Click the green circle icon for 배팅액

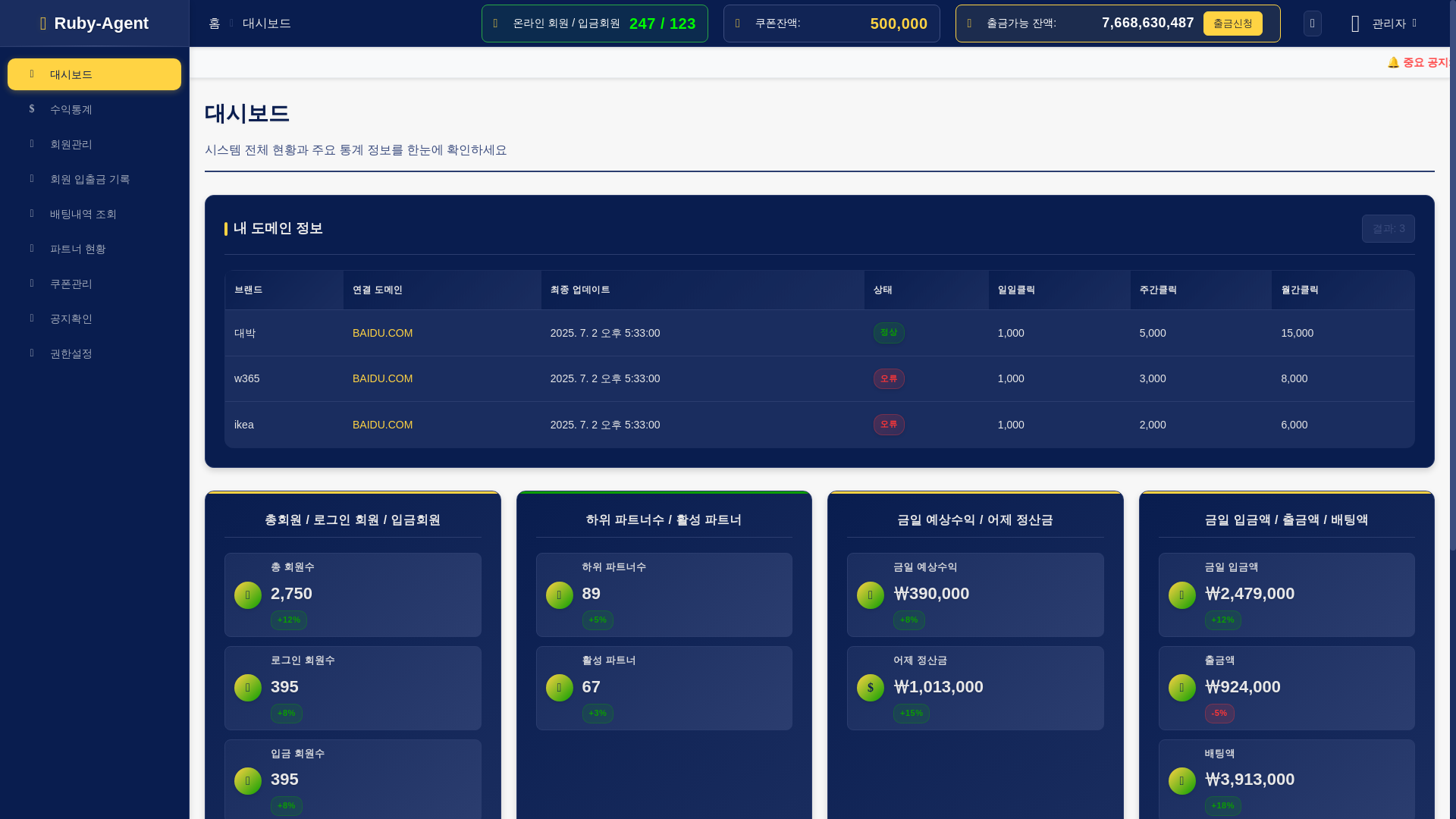tap(1182, 781)
